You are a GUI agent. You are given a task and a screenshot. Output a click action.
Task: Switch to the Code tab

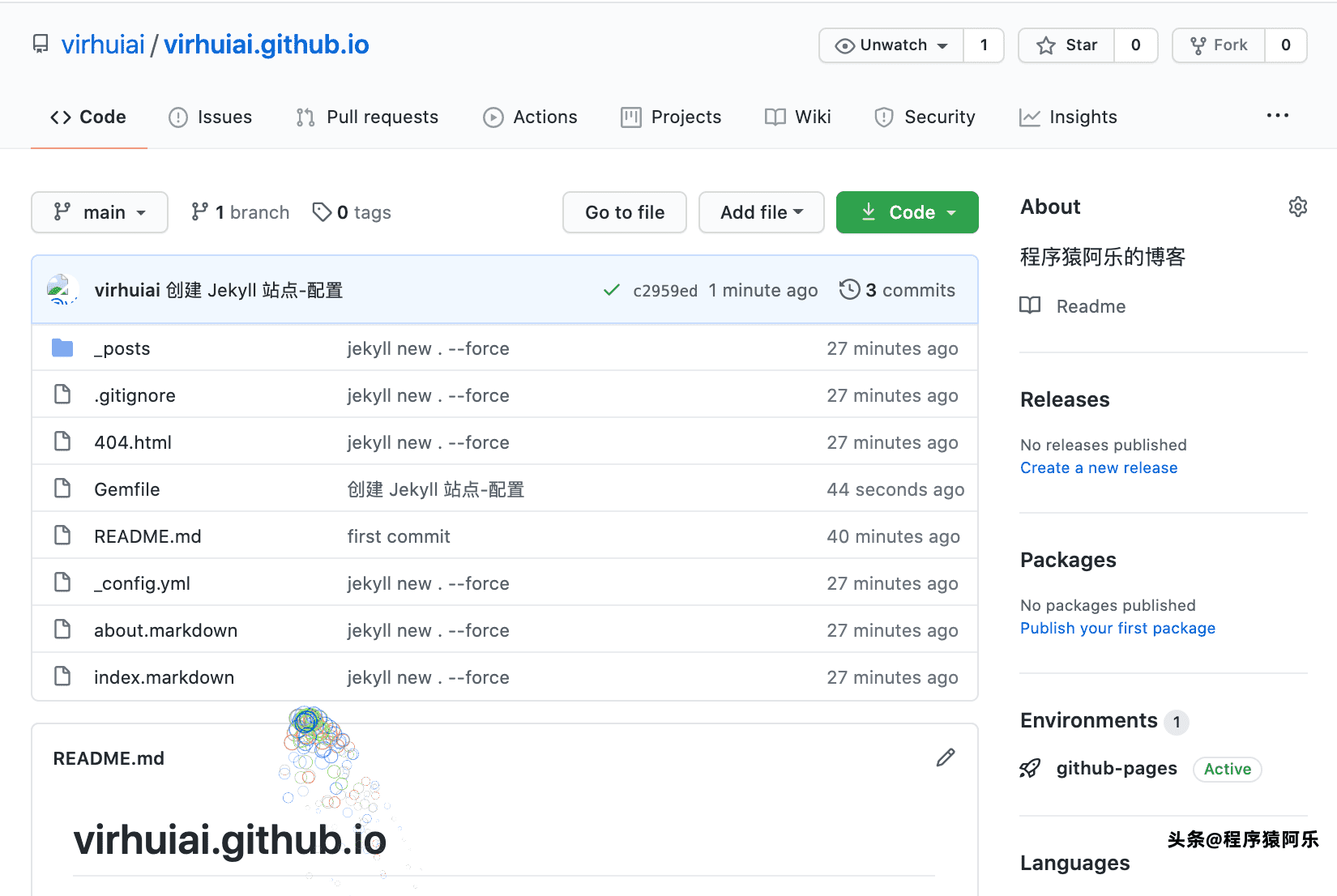(88, 117)
